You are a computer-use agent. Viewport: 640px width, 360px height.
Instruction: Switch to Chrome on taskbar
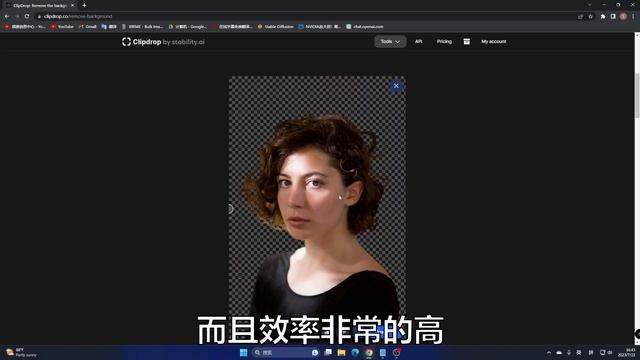(369, 352)
